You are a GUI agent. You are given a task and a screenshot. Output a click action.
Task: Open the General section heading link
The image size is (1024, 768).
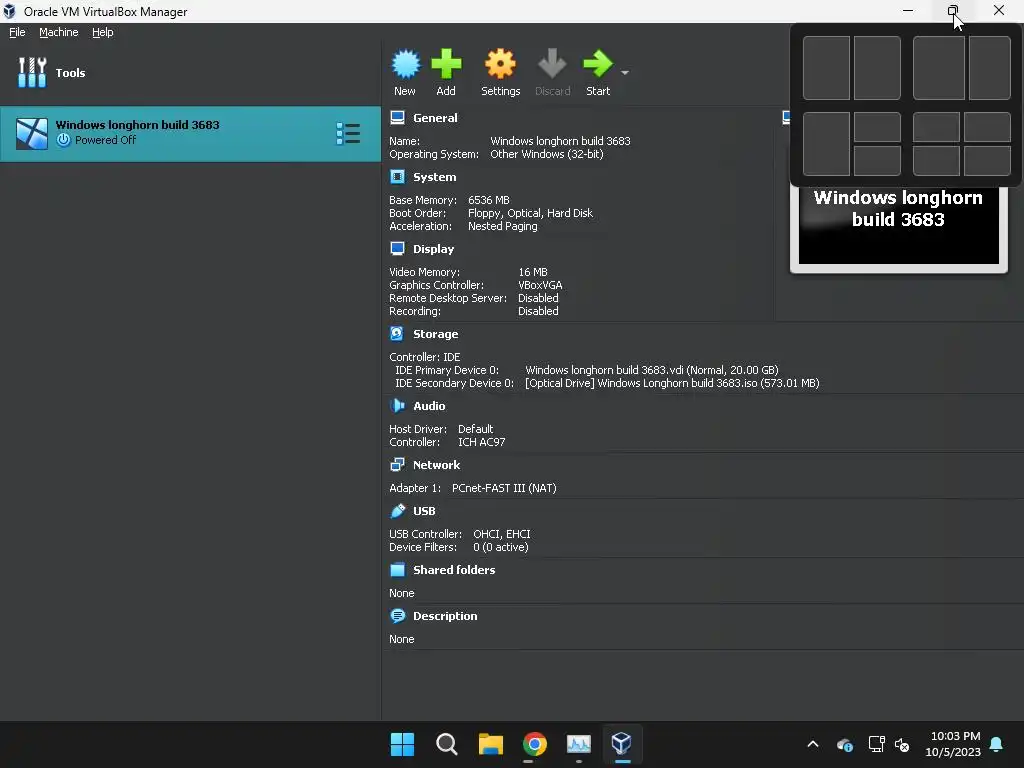(435, 118)
